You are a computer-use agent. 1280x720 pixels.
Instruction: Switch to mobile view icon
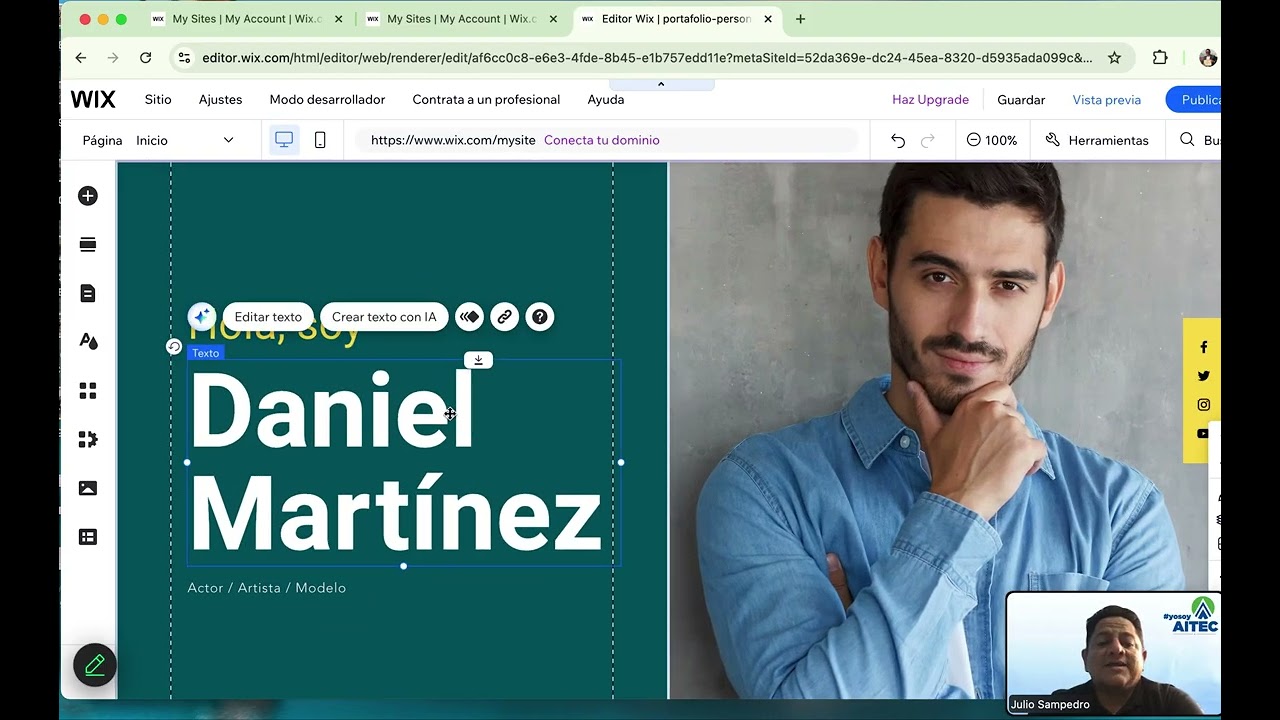click(x=320, y=140)
